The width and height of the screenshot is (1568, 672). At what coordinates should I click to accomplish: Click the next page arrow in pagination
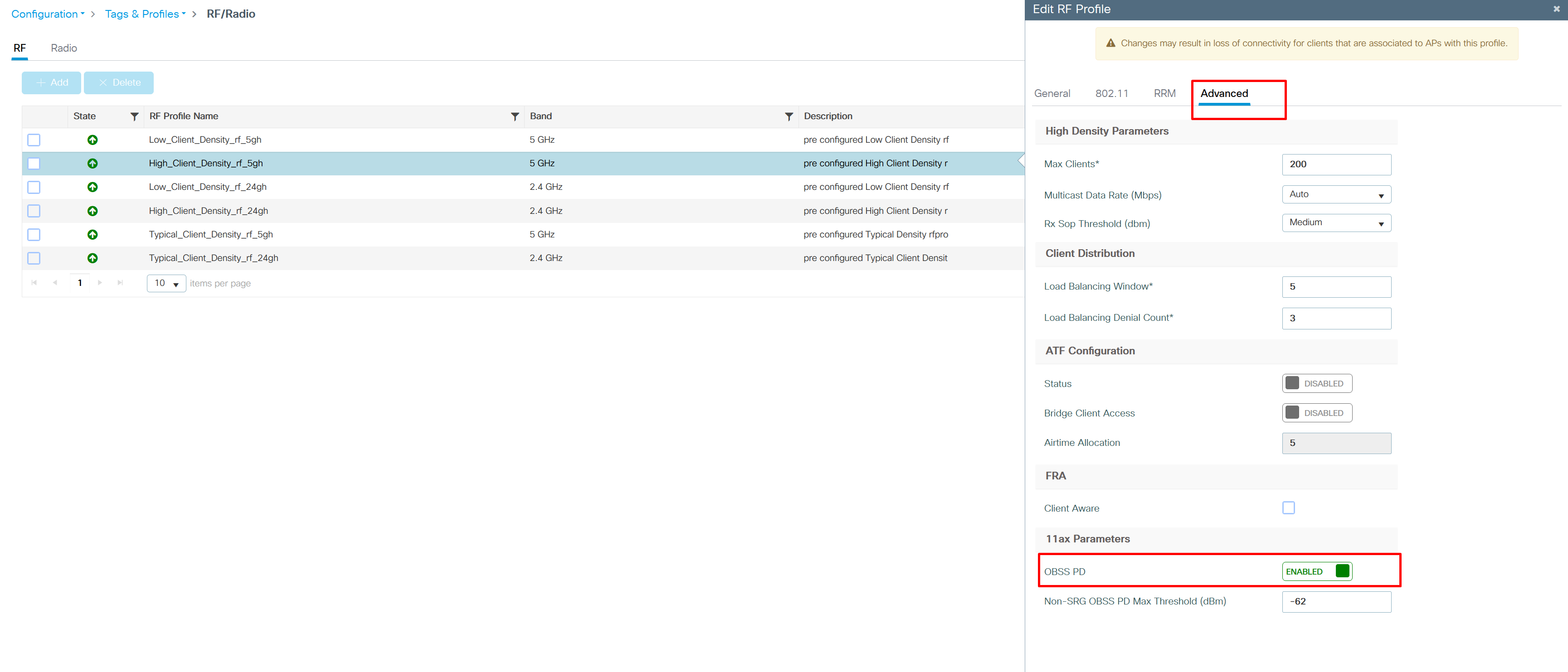point(100,283)
